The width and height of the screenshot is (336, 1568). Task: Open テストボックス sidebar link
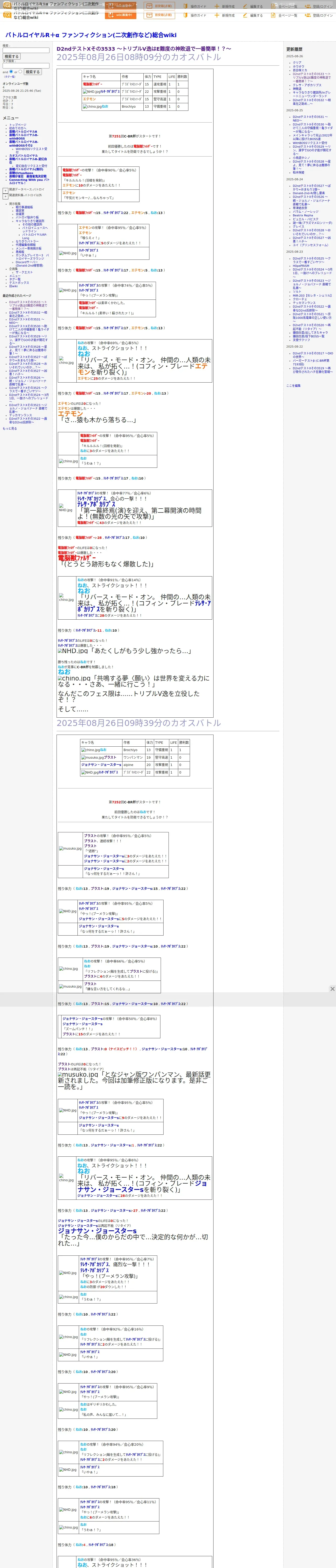(19, 283)
